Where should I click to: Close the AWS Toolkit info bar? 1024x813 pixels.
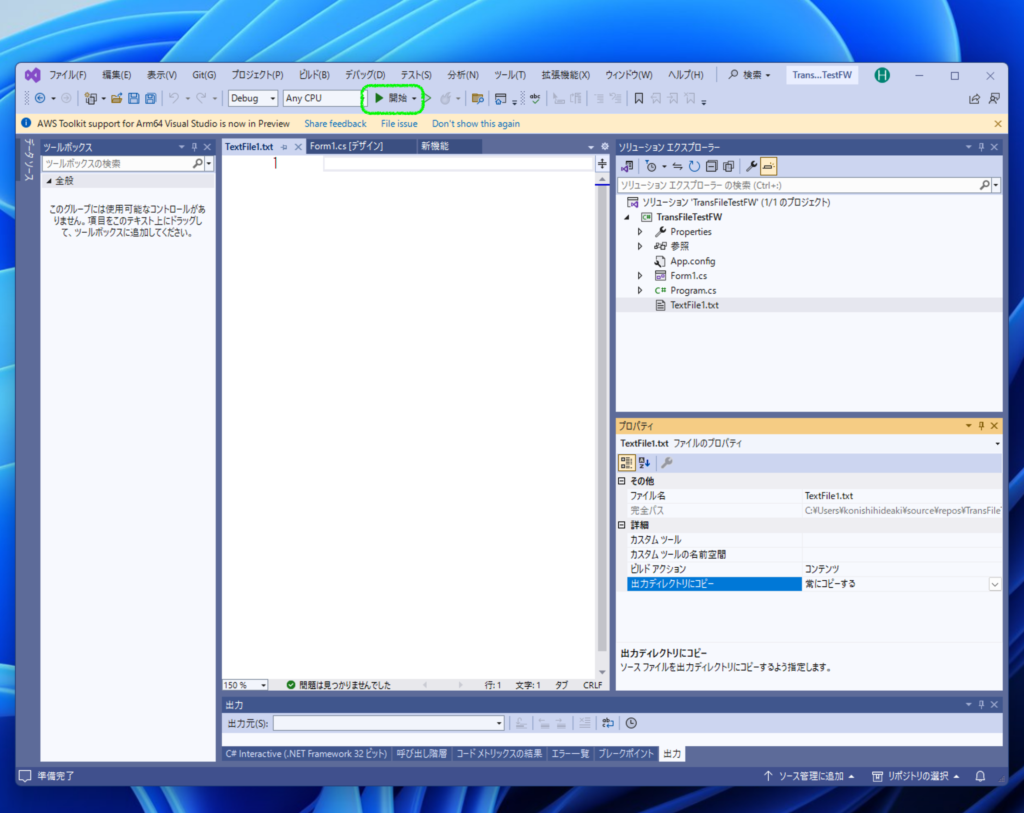(997, 124)
